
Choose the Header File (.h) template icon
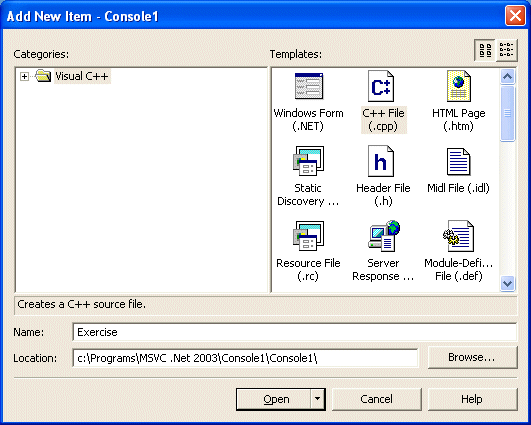pos(381,161)
